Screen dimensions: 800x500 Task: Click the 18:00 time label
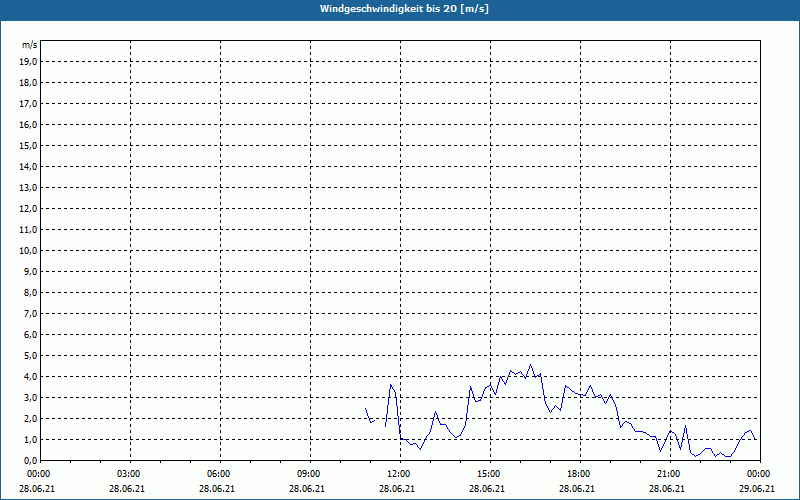point(581,474)
